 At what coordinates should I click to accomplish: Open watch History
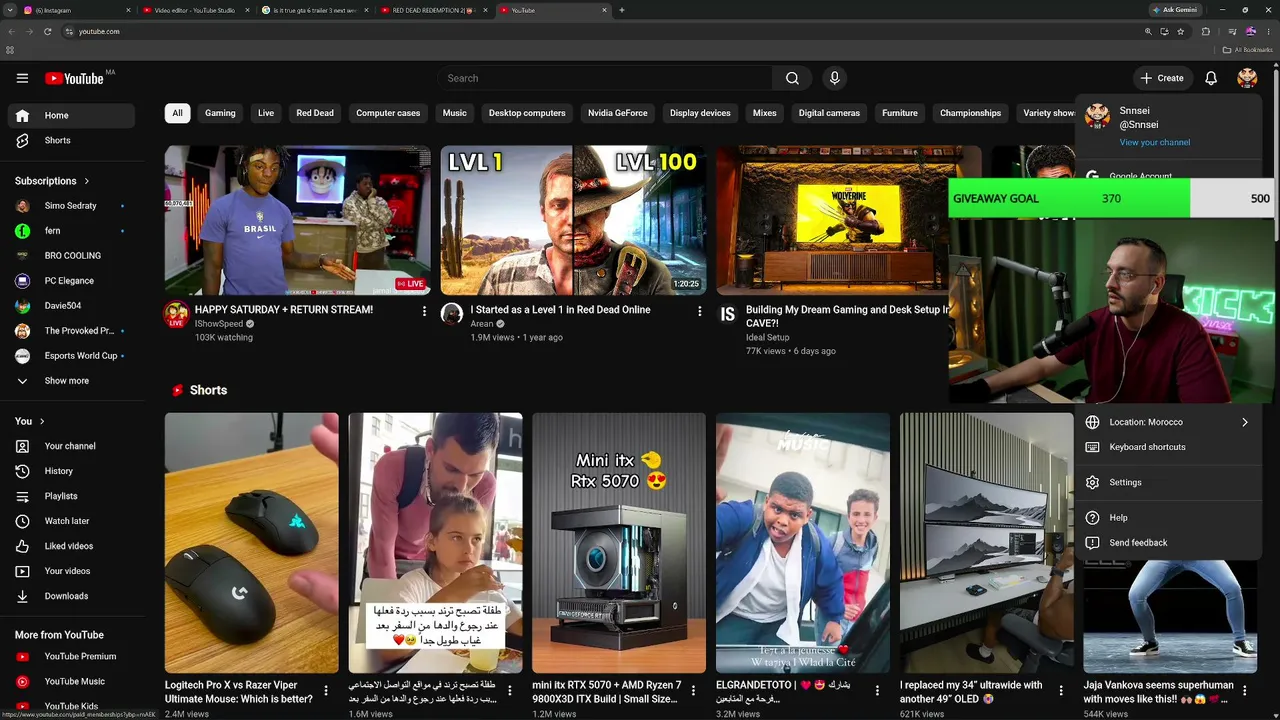(x=70, y=471)
